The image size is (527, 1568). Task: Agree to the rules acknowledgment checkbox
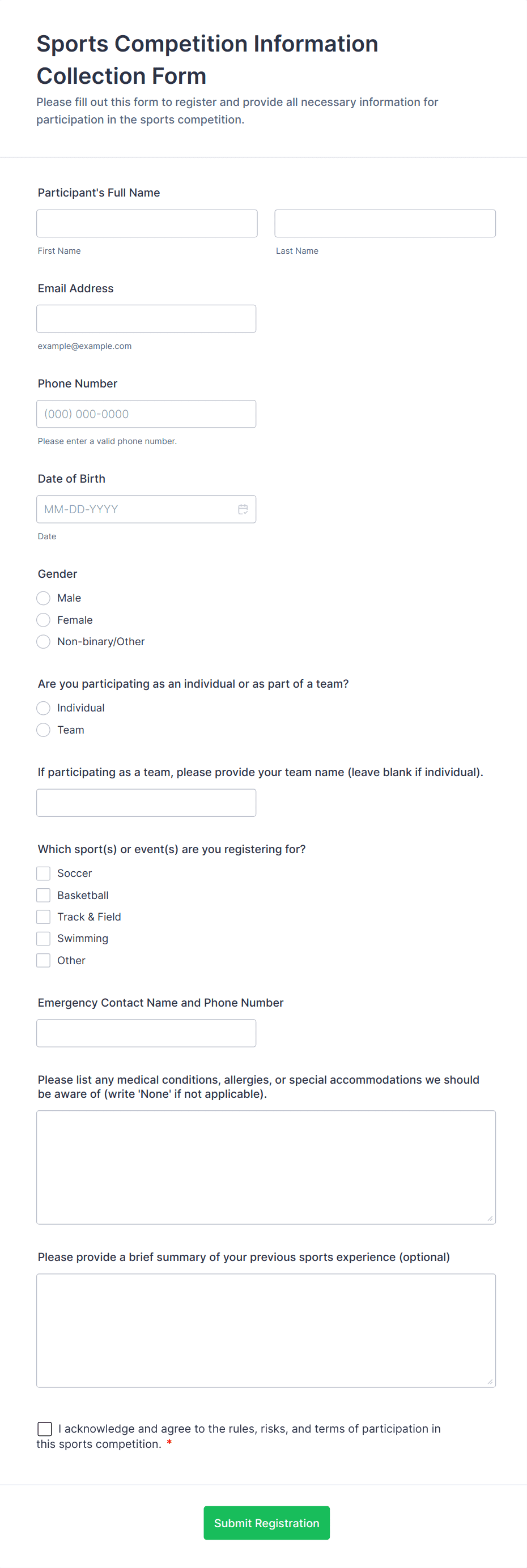tap(44, 1429)
